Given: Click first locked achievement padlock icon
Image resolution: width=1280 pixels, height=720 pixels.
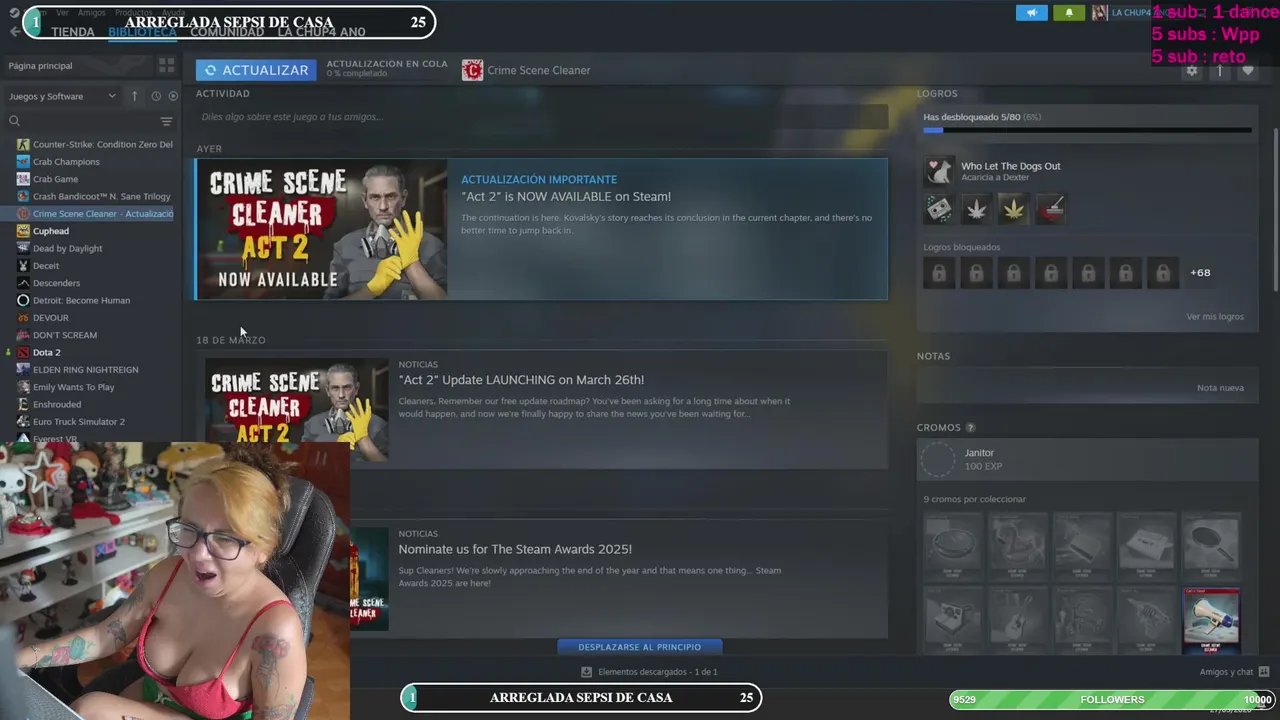Looking at the screenshot, I should pos(939,273).
